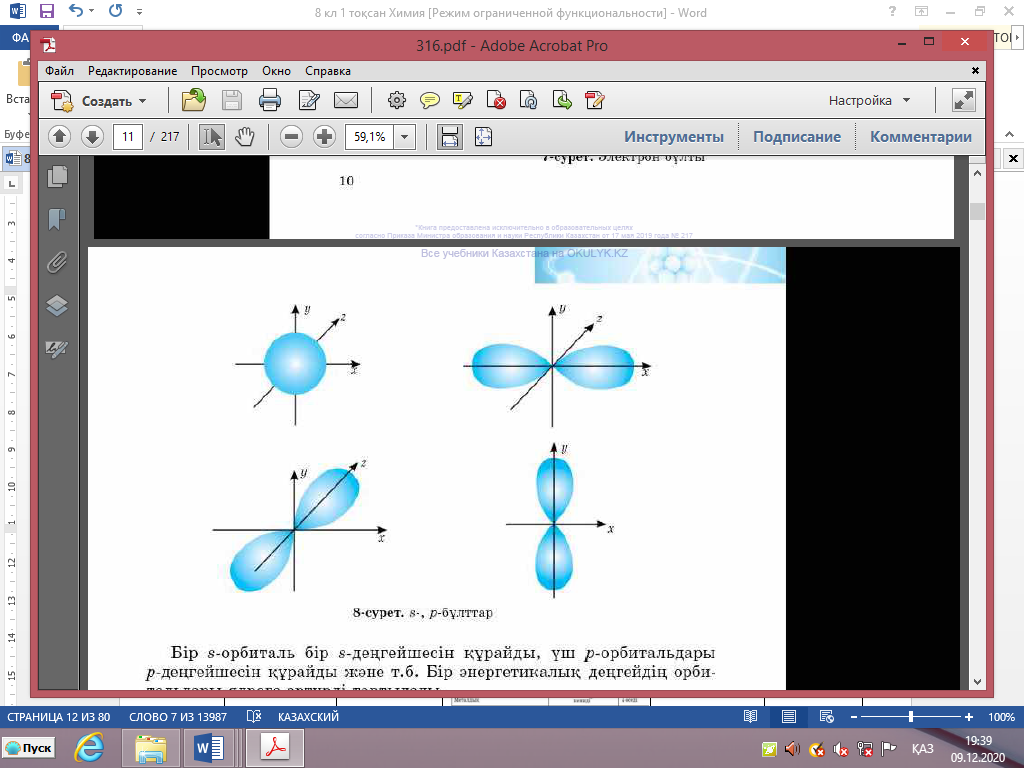The width and height of the screenshot is (1024, 768).
Task: Open a file with the folder icon
Action: pyautogui.click(x=193, y=101)
